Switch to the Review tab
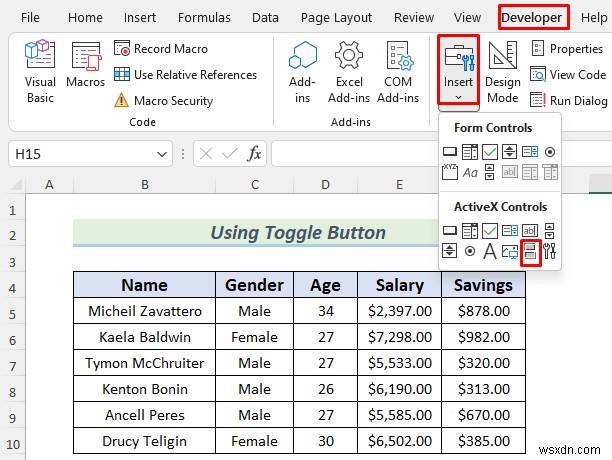Viewport: 612px width, 460px height. (x=414, y=18)
